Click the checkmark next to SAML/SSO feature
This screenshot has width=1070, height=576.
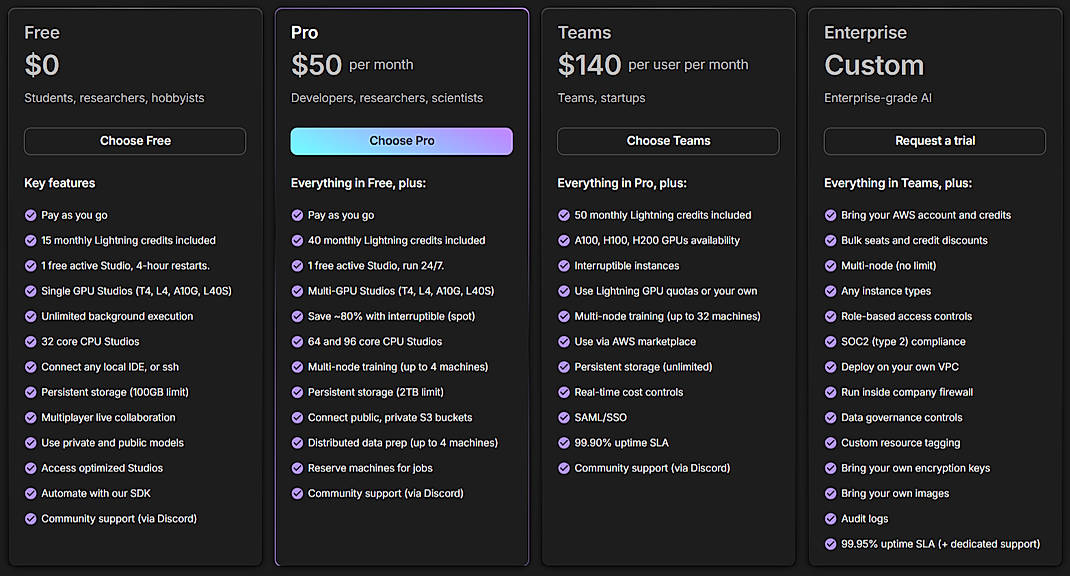[x=564, y=417]
